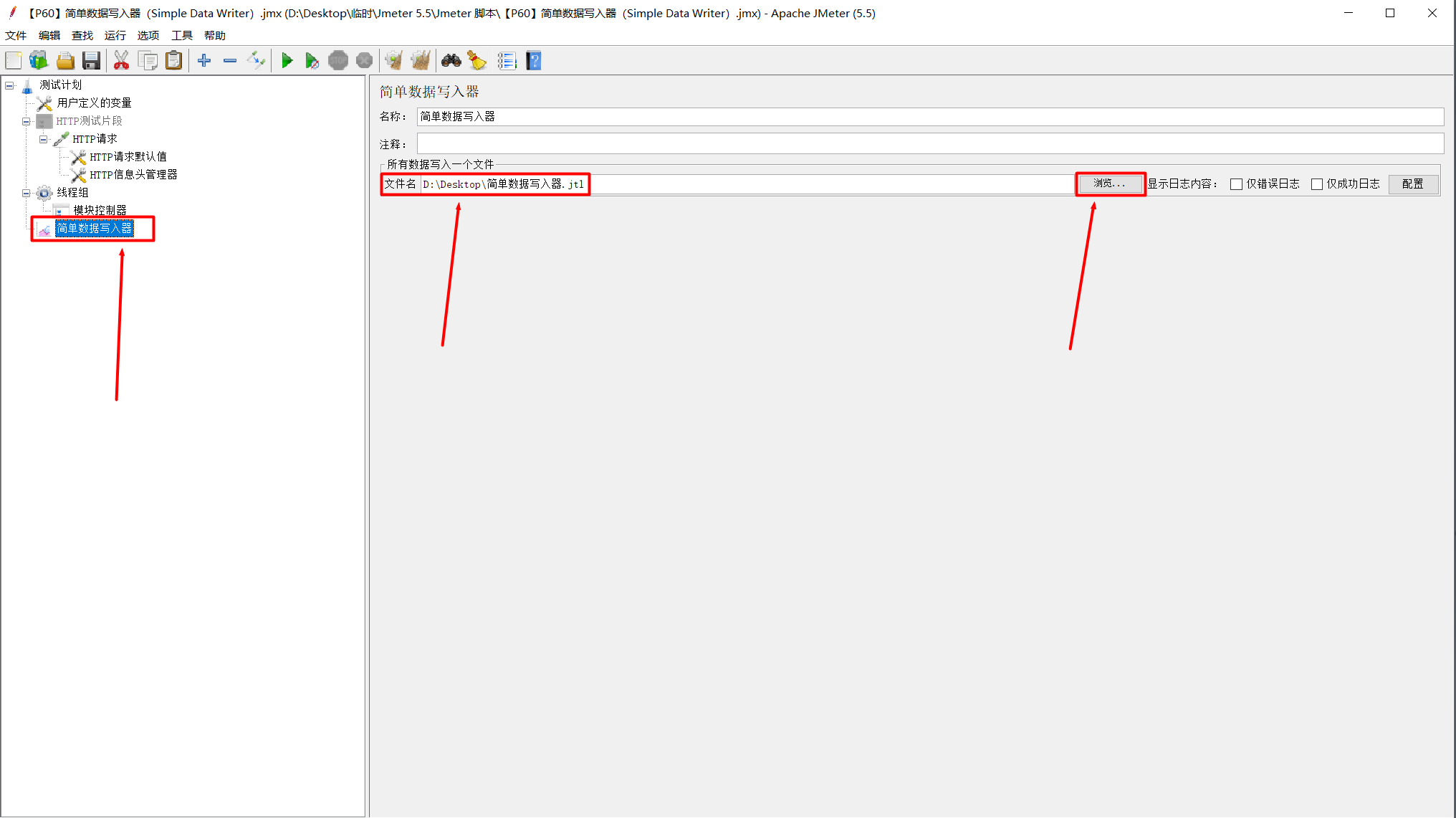Enable 仅成功日志 checkbox
The width and height of the screenshot is (1456, 818).
click(x=1316, y=184)
